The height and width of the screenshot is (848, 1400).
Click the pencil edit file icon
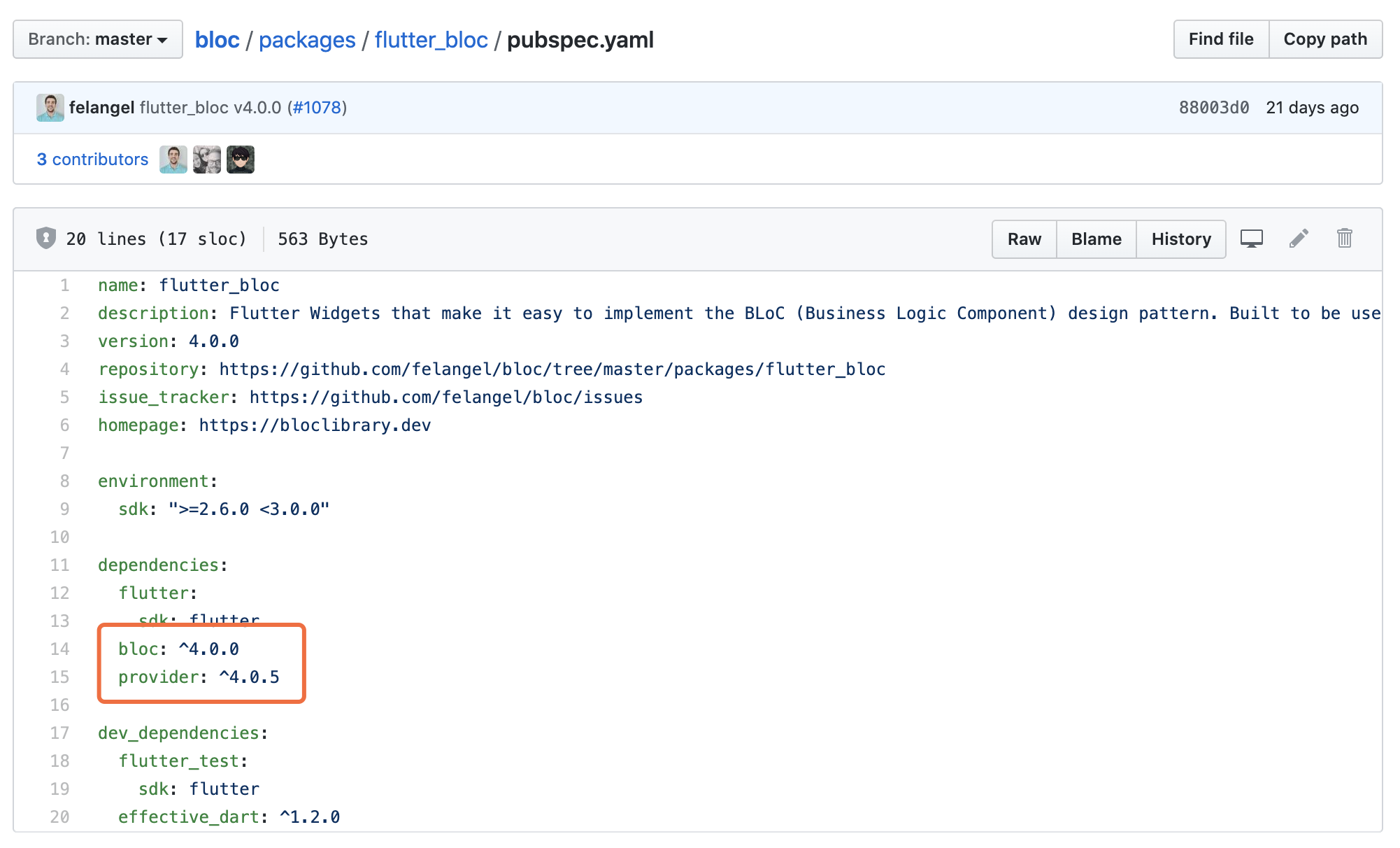click(1299, 239)
